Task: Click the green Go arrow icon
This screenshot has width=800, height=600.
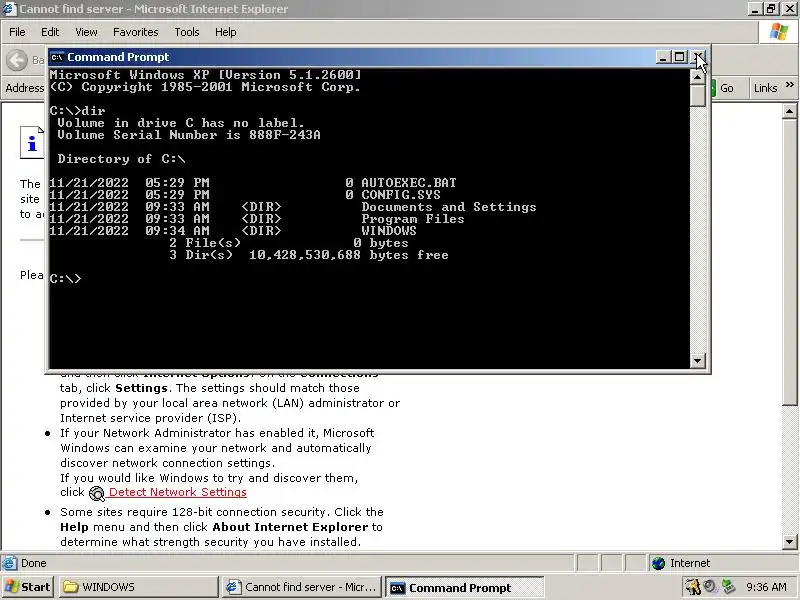Action: click(x=713, y=88)
